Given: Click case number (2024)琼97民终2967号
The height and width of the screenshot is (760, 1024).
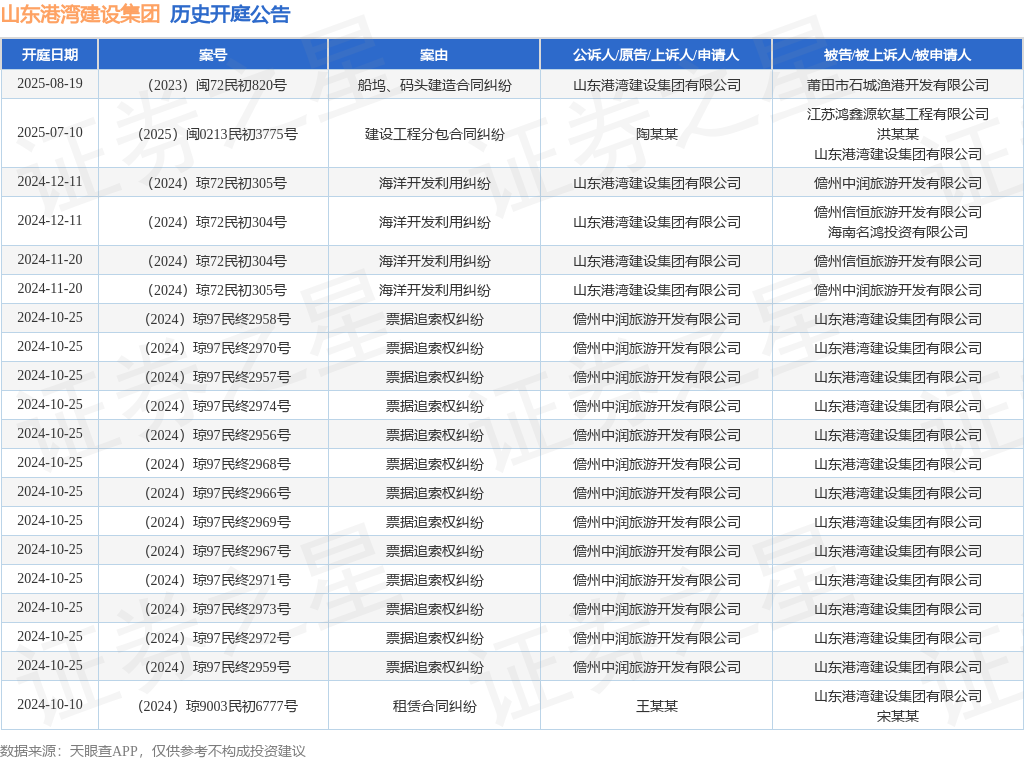Looking at the screenshot, I should [x=217, y=551].
